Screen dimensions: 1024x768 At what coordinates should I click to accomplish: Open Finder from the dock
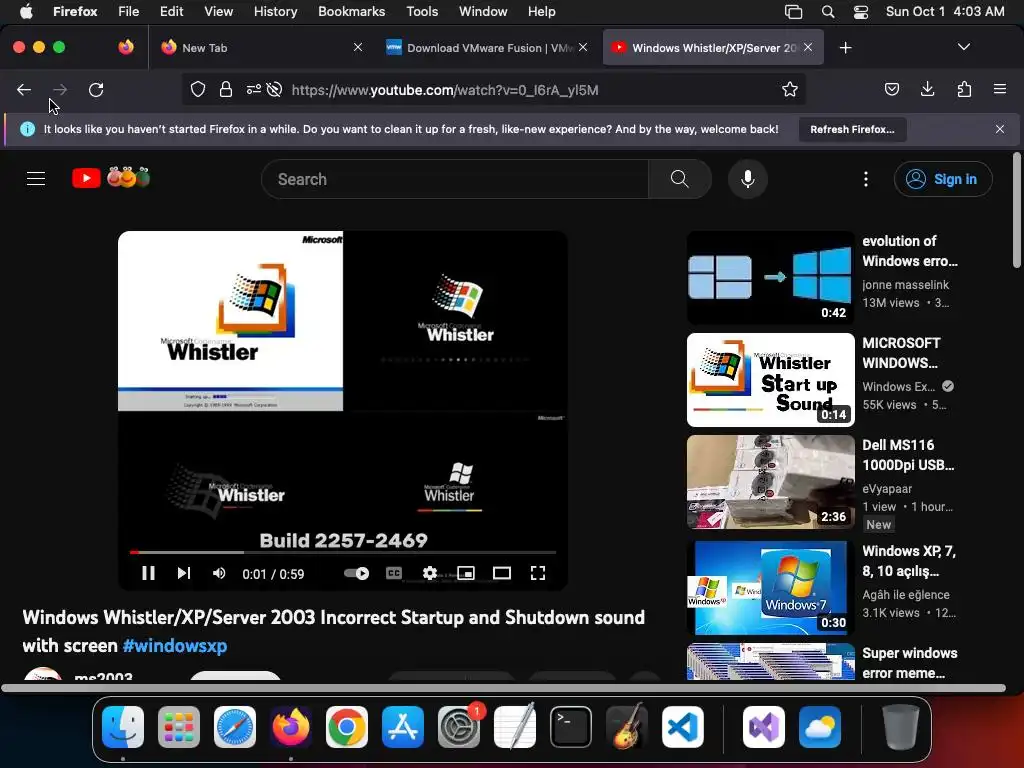(123, 727)
